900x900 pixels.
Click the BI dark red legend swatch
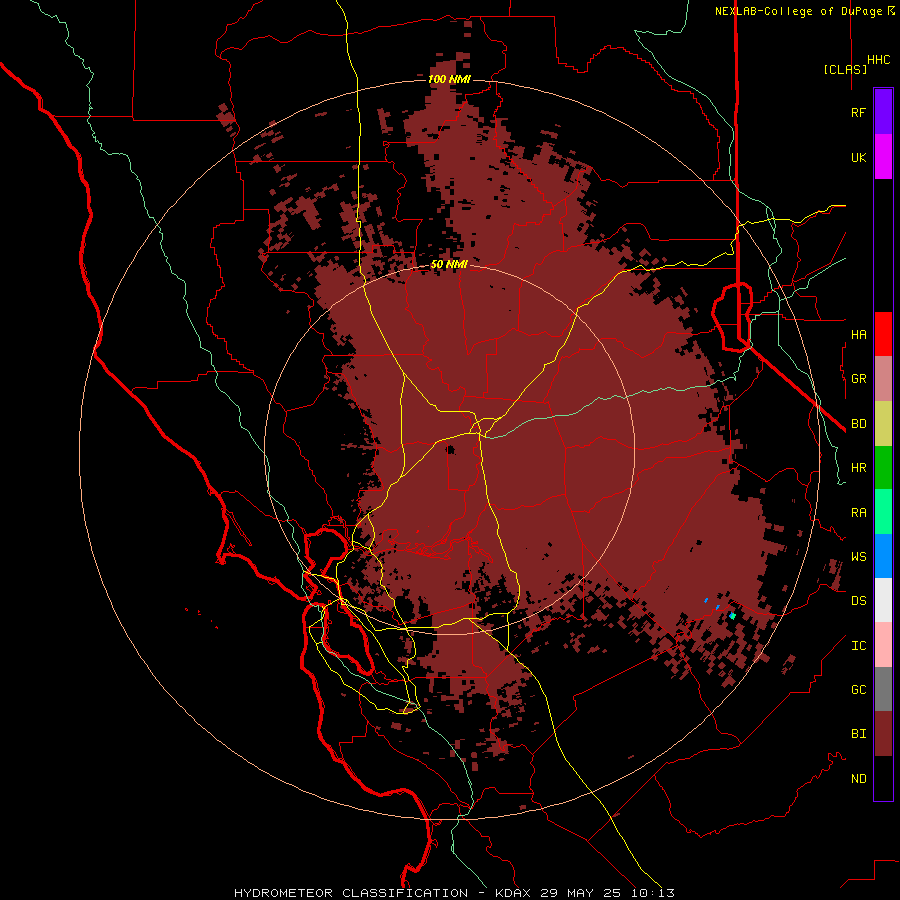point(883,734)
